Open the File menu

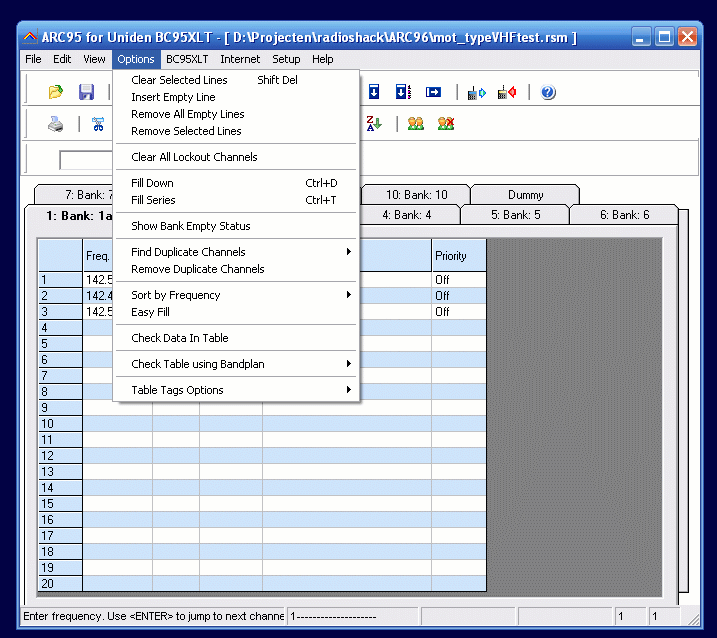(33, 59)
